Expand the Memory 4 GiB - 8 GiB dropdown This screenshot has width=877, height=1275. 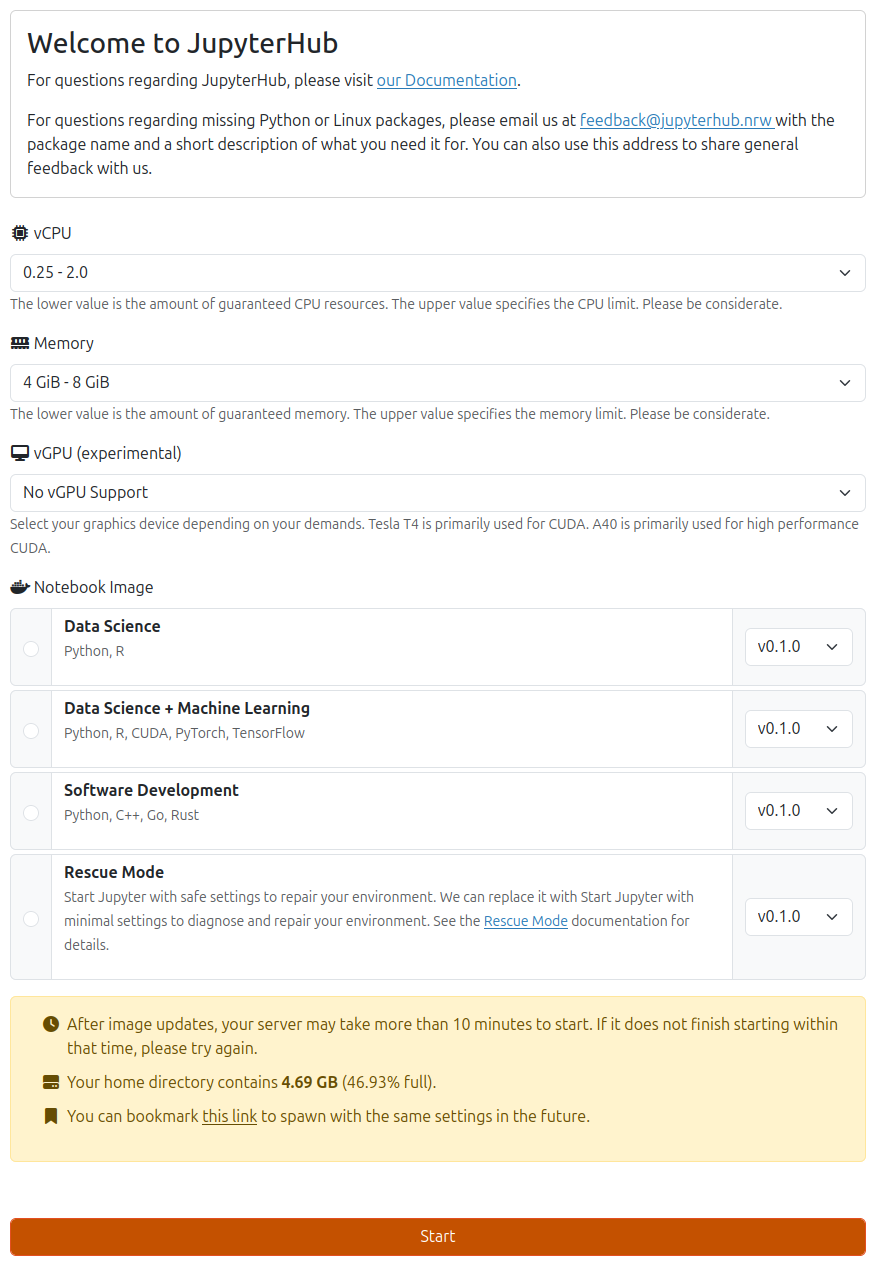click(x=437, y=383)
